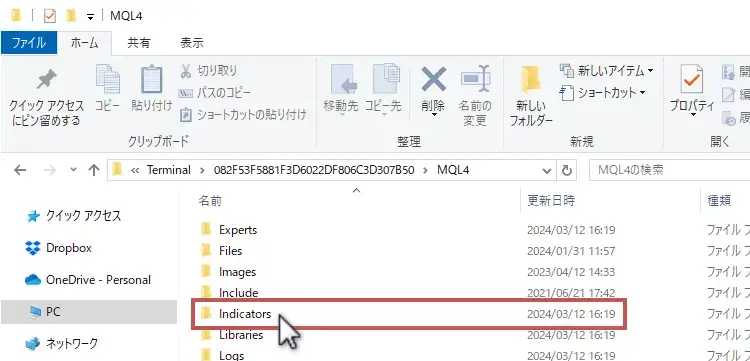Click the Experts folder icon

[x=206, y=230]
